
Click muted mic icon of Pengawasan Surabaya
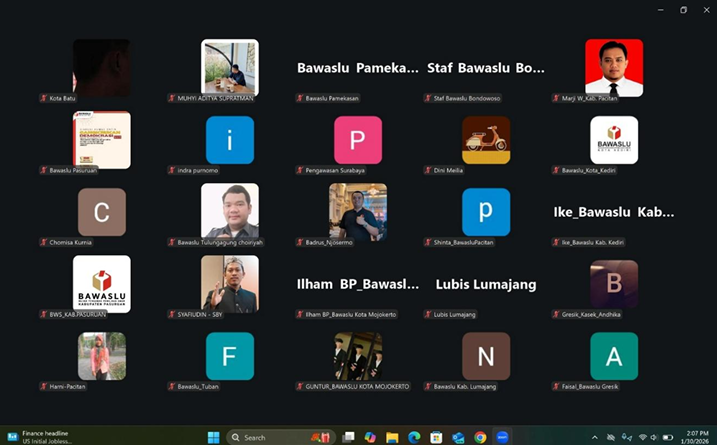pyautogui.click(x=300, y=171)
